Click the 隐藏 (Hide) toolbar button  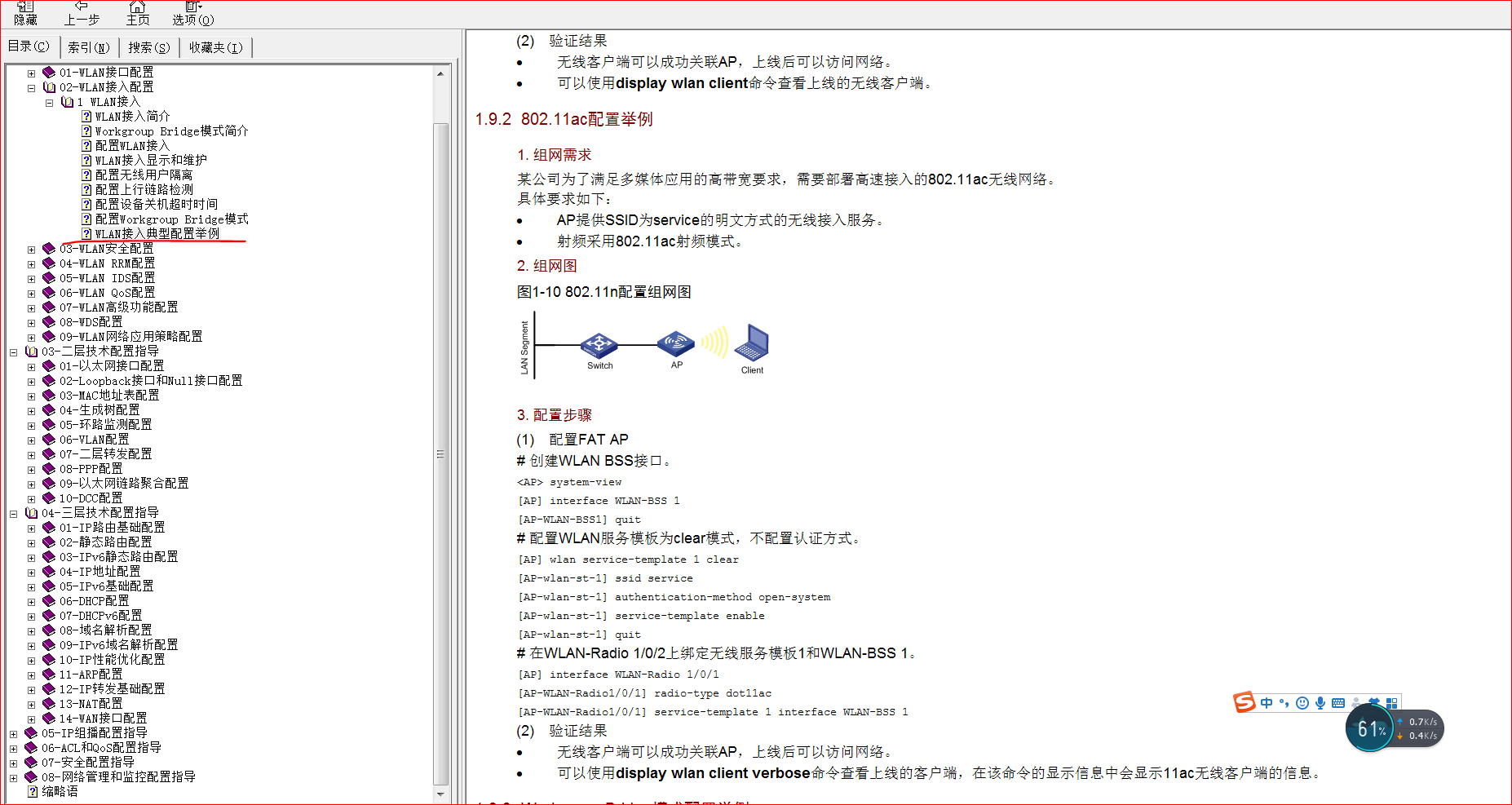point(25,13)
